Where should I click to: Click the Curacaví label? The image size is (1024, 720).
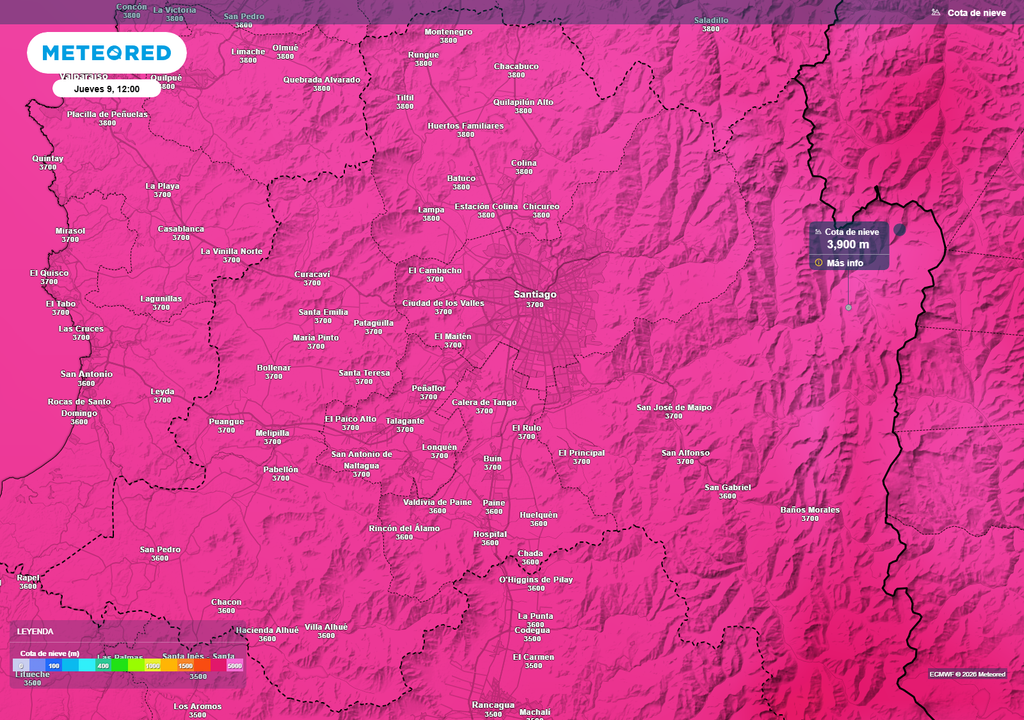point(312,274)
